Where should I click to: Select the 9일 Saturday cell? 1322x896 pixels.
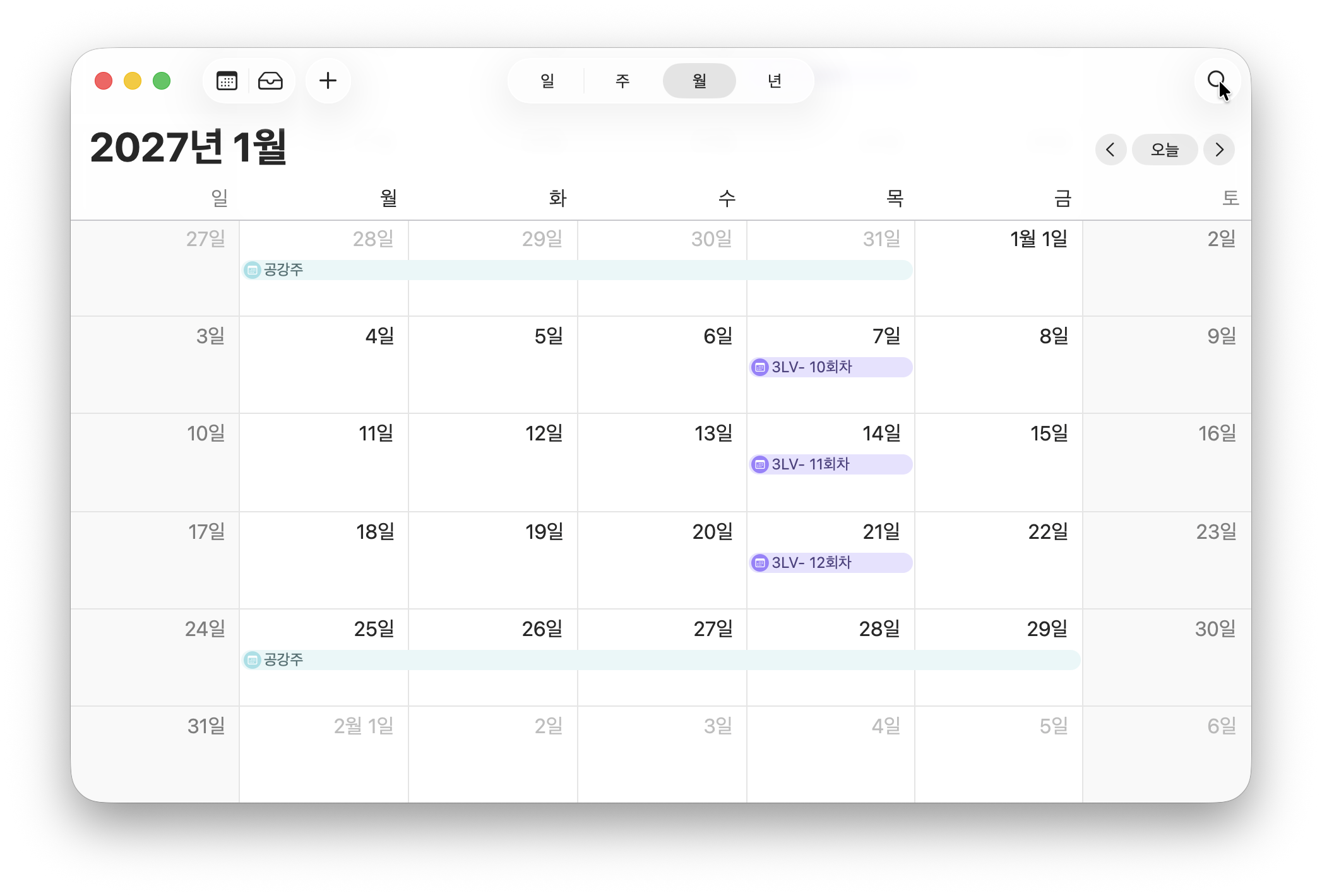click(x=1167, y=365)
